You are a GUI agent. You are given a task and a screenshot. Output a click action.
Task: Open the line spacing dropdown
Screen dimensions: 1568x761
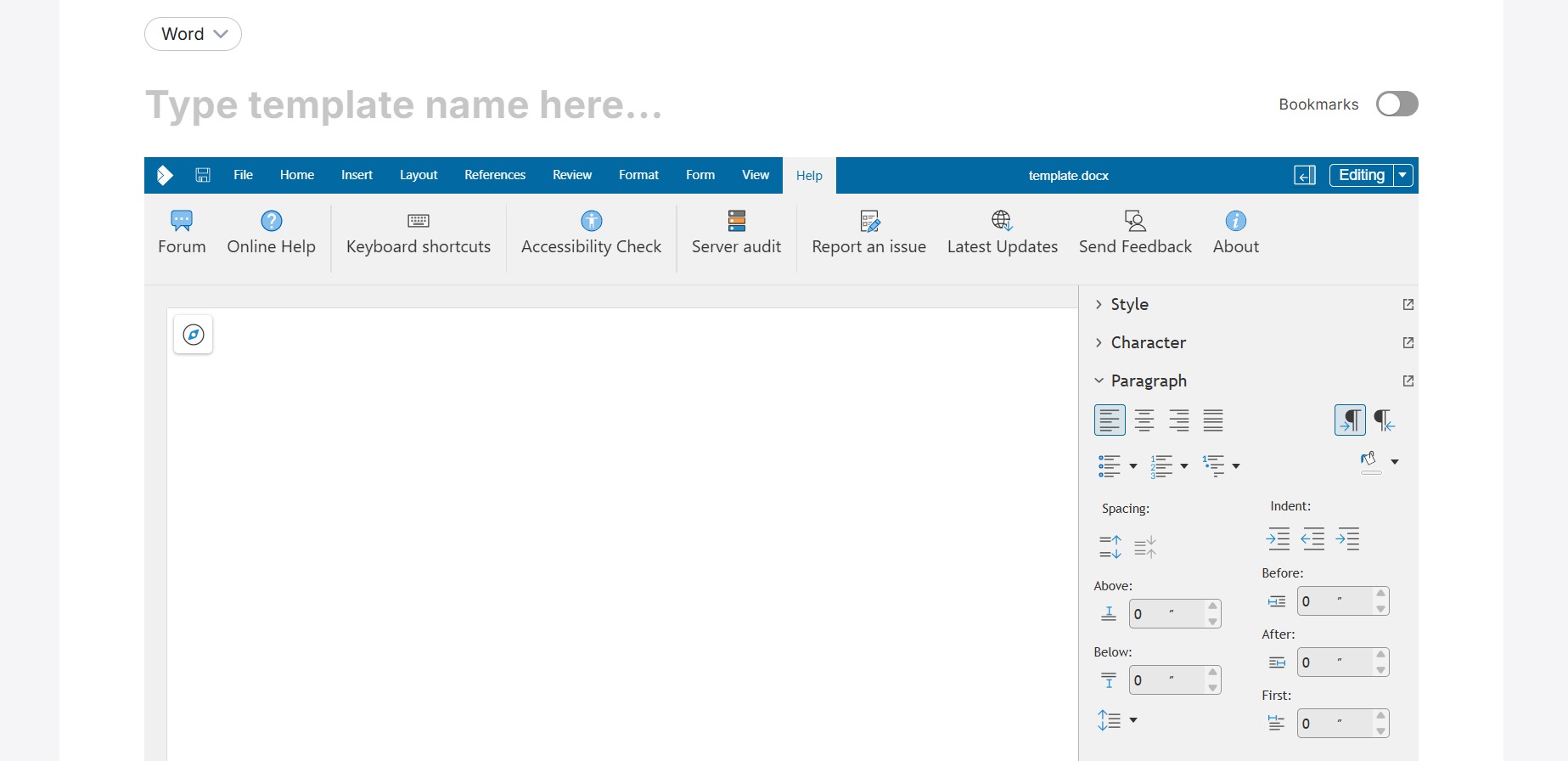pos(1117,720)
